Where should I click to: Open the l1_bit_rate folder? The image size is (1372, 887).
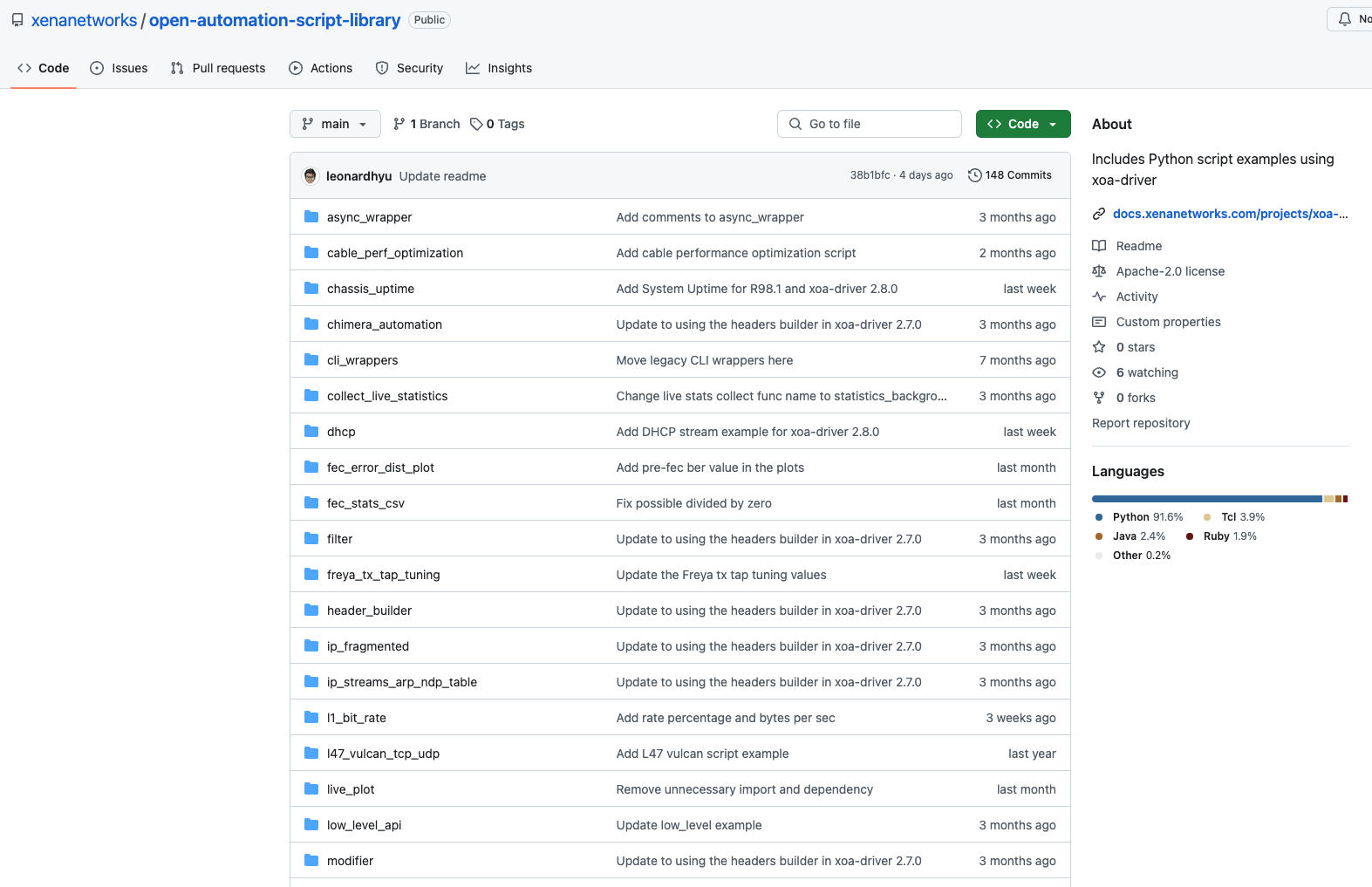point(357,718)
